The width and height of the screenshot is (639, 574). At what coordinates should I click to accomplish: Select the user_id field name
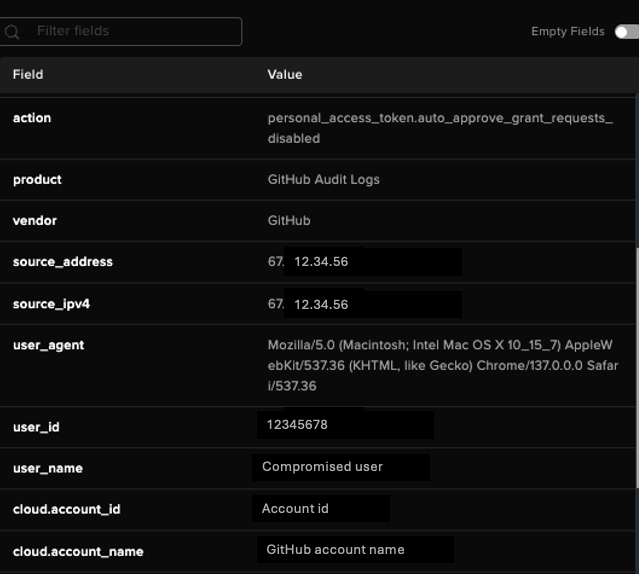point(36,427)
